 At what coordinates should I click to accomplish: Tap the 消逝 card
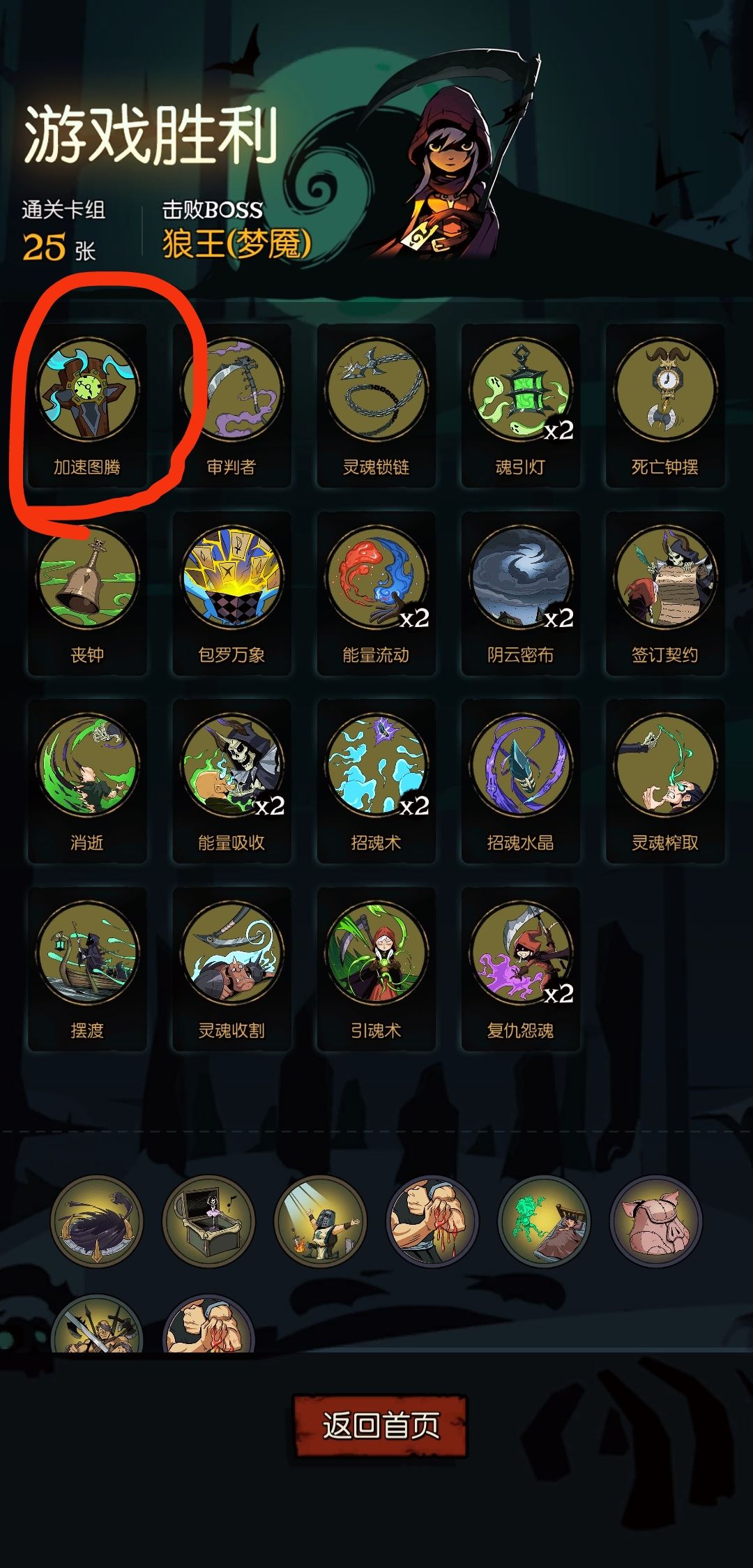tap(87, 781)
